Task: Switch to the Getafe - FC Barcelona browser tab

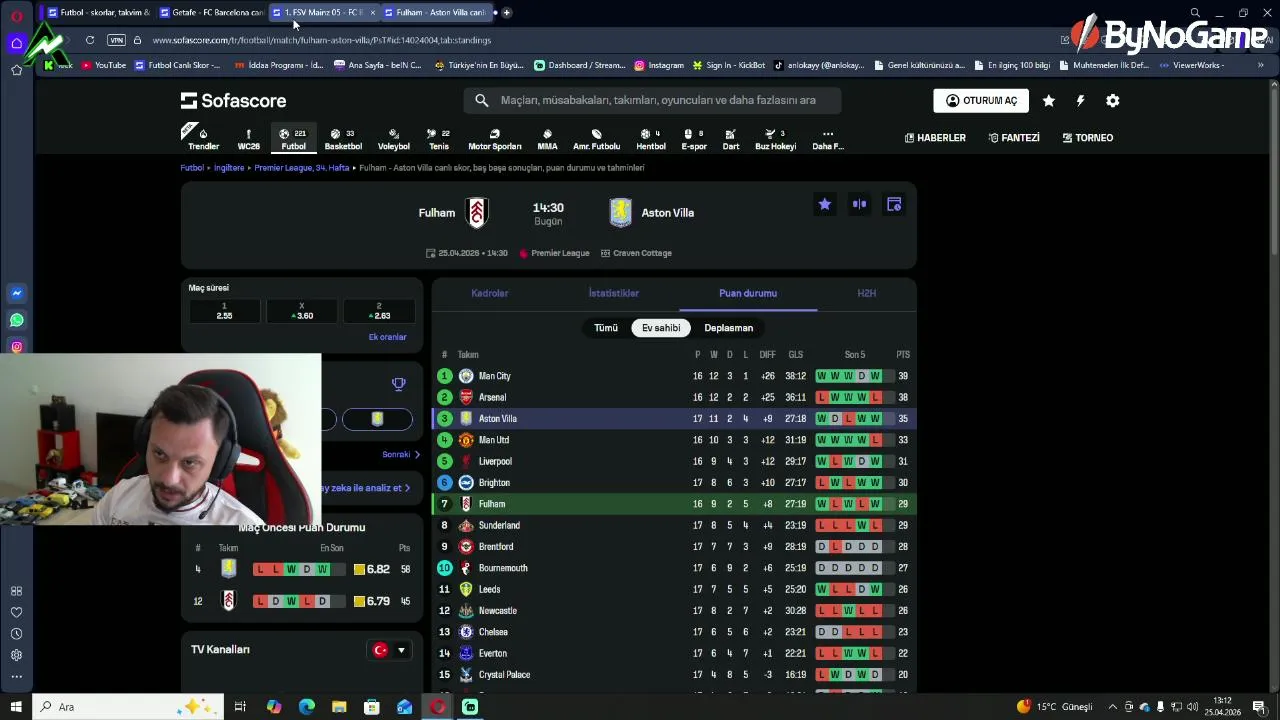Action: (x=210, y=12)
